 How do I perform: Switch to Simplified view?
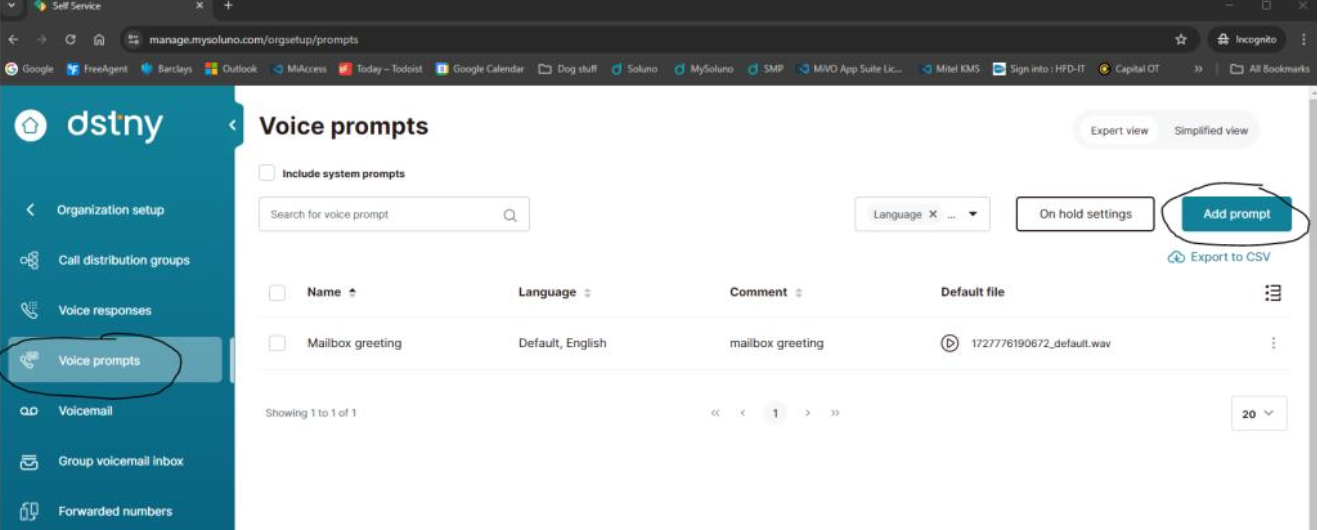coord(1211,130)
